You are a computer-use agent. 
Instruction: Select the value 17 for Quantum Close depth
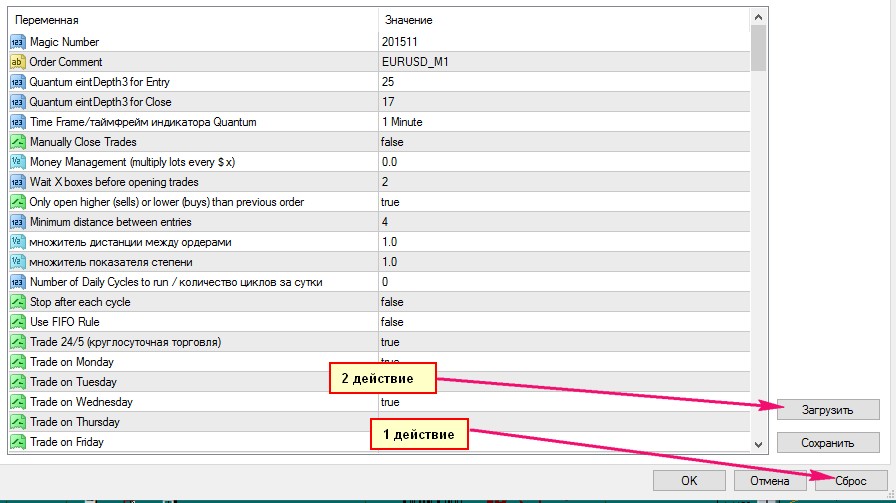[x=388, y=102]
